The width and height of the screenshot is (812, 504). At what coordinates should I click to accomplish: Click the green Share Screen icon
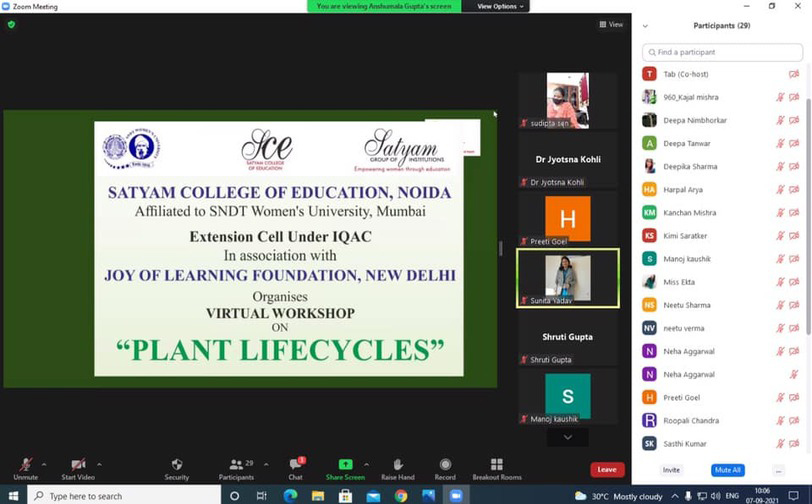tap(345, 465)
